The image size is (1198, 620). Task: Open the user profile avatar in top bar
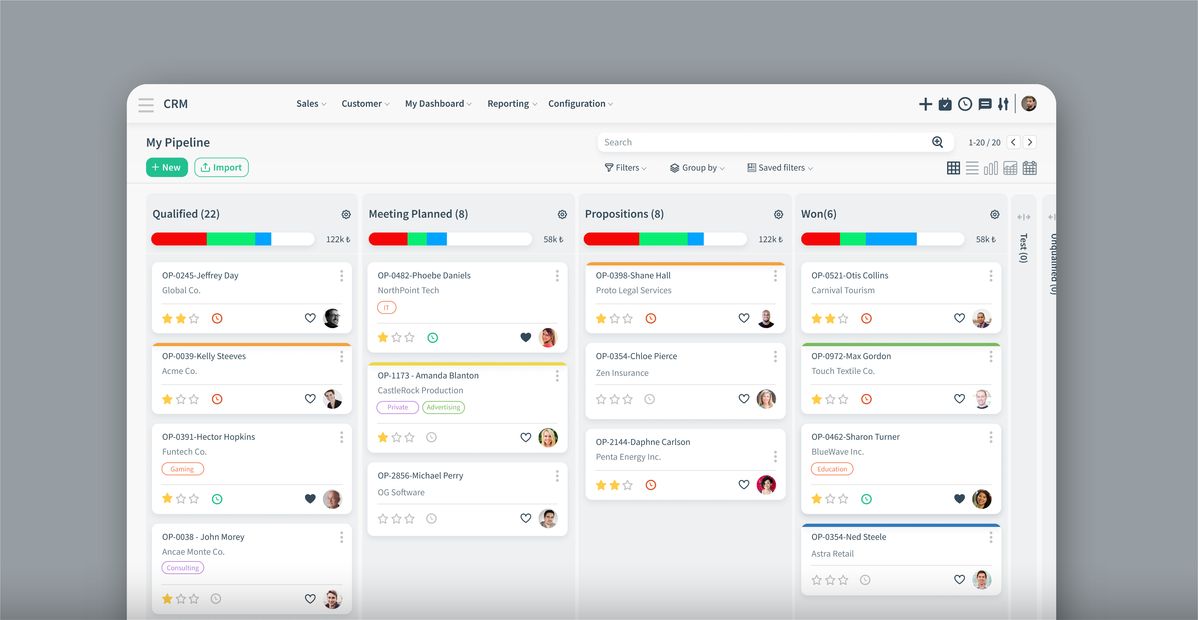[x=1029, y=104]
